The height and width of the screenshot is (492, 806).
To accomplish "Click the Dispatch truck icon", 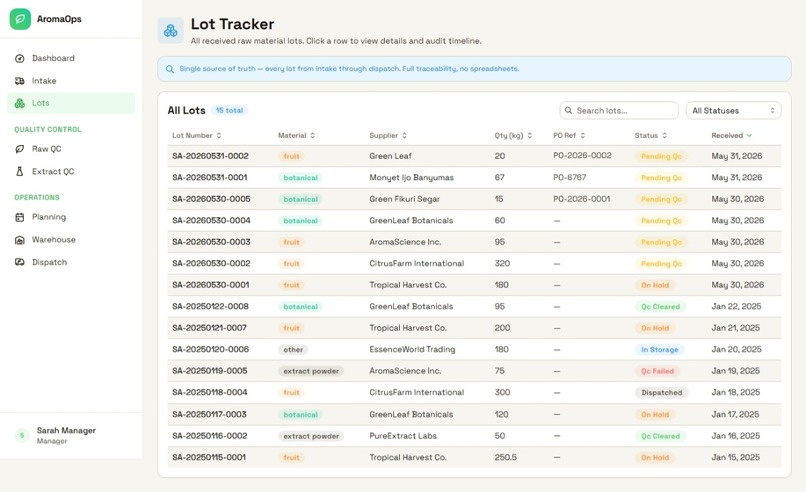I will (20, 262).
